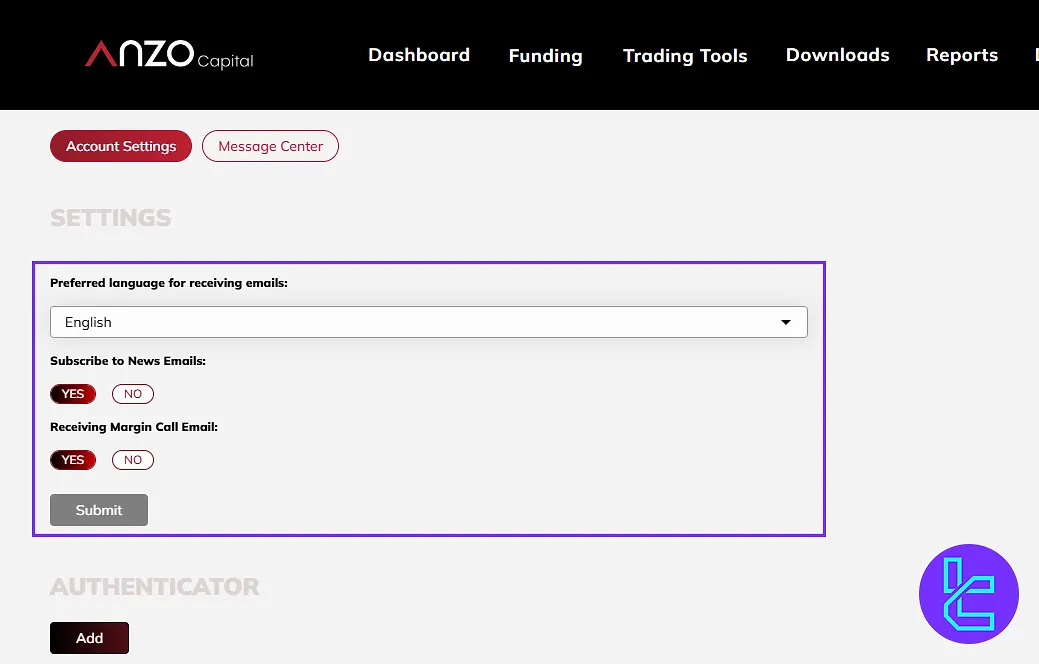Open the Reports menu item
This screenshot has height=664, width=1039.
tap(961, 55)
